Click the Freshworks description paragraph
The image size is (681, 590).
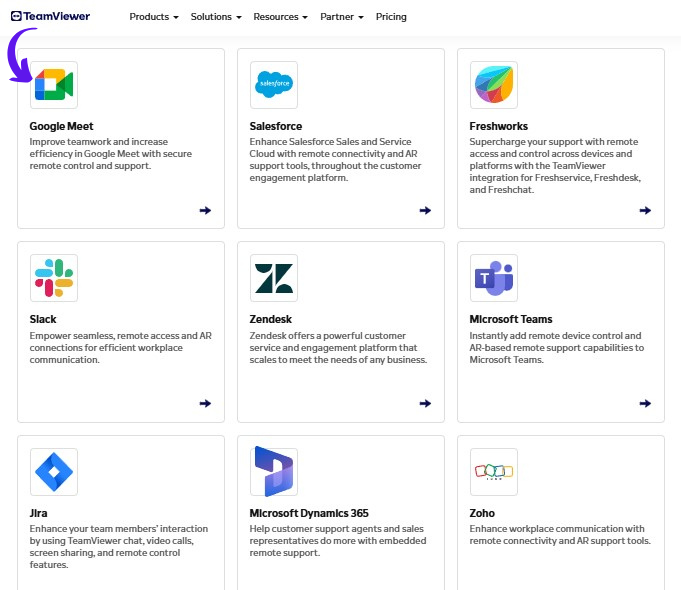555,166
